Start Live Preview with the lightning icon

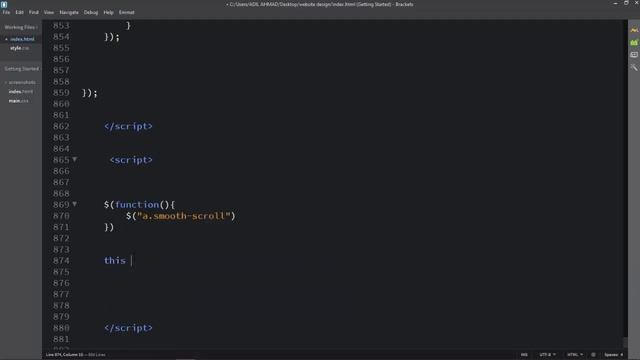click(634, 30)
